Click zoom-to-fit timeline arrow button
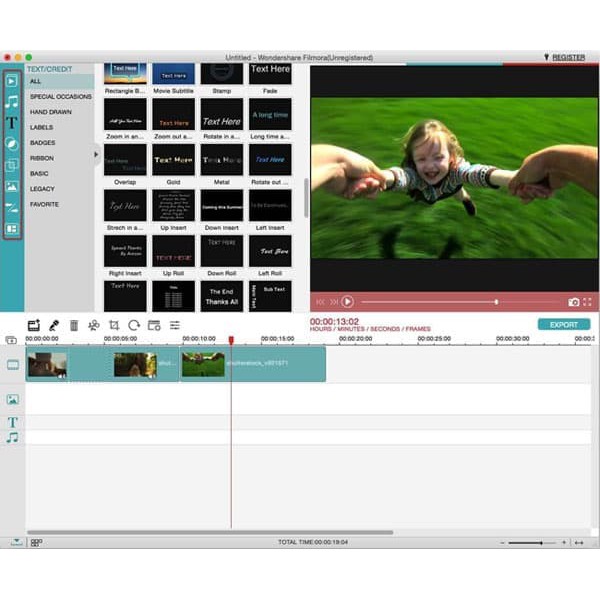This screenshot has height=600, width=600. point(579,542)
